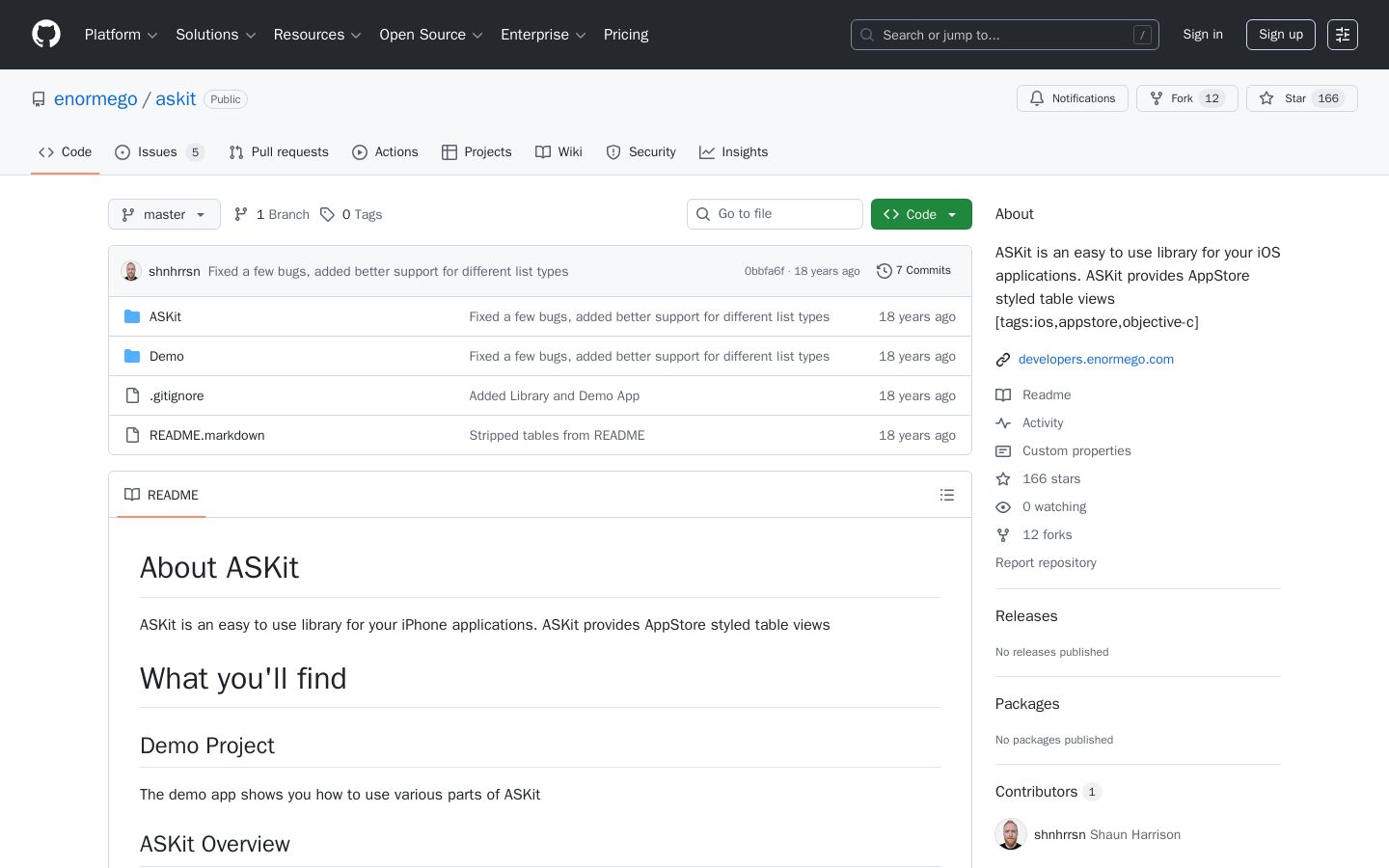Open the Added Library and Demo App commit
1389x868 pixels.
click(x=555, y=395)
